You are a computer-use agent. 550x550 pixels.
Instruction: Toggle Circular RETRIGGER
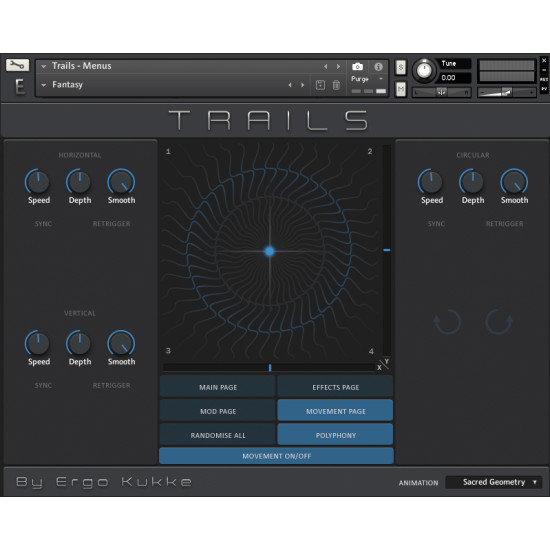click(504, 224)
